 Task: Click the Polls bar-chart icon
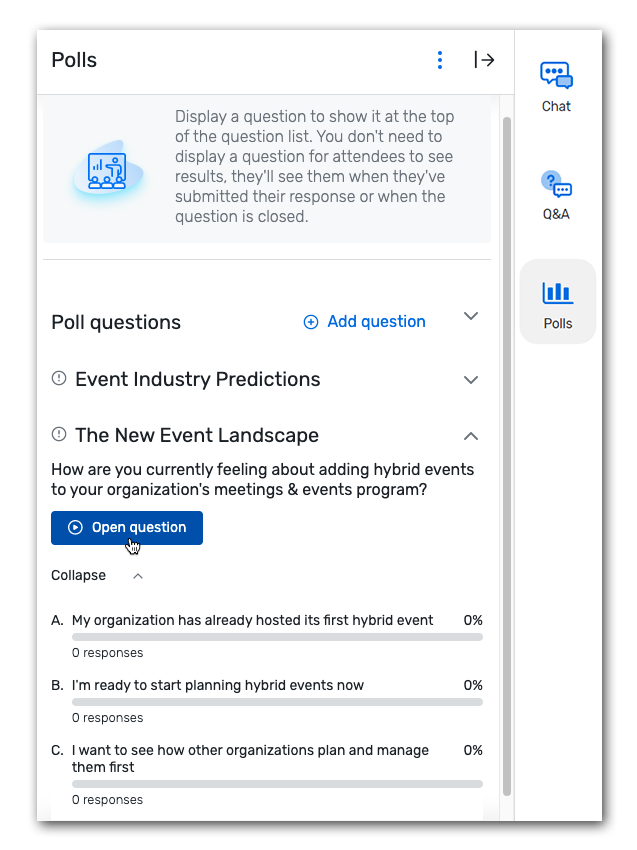click(557, 291)
